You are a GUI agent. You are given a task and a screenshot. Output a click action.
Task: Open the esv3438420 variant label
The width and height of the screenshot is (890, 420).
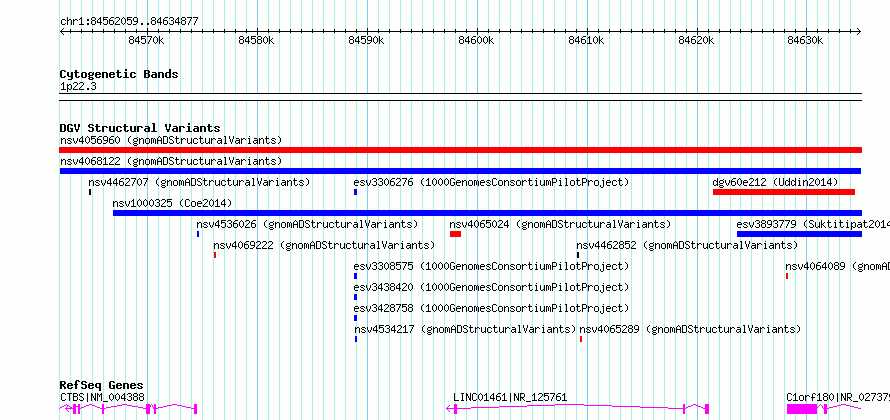(x=492, y=287)
